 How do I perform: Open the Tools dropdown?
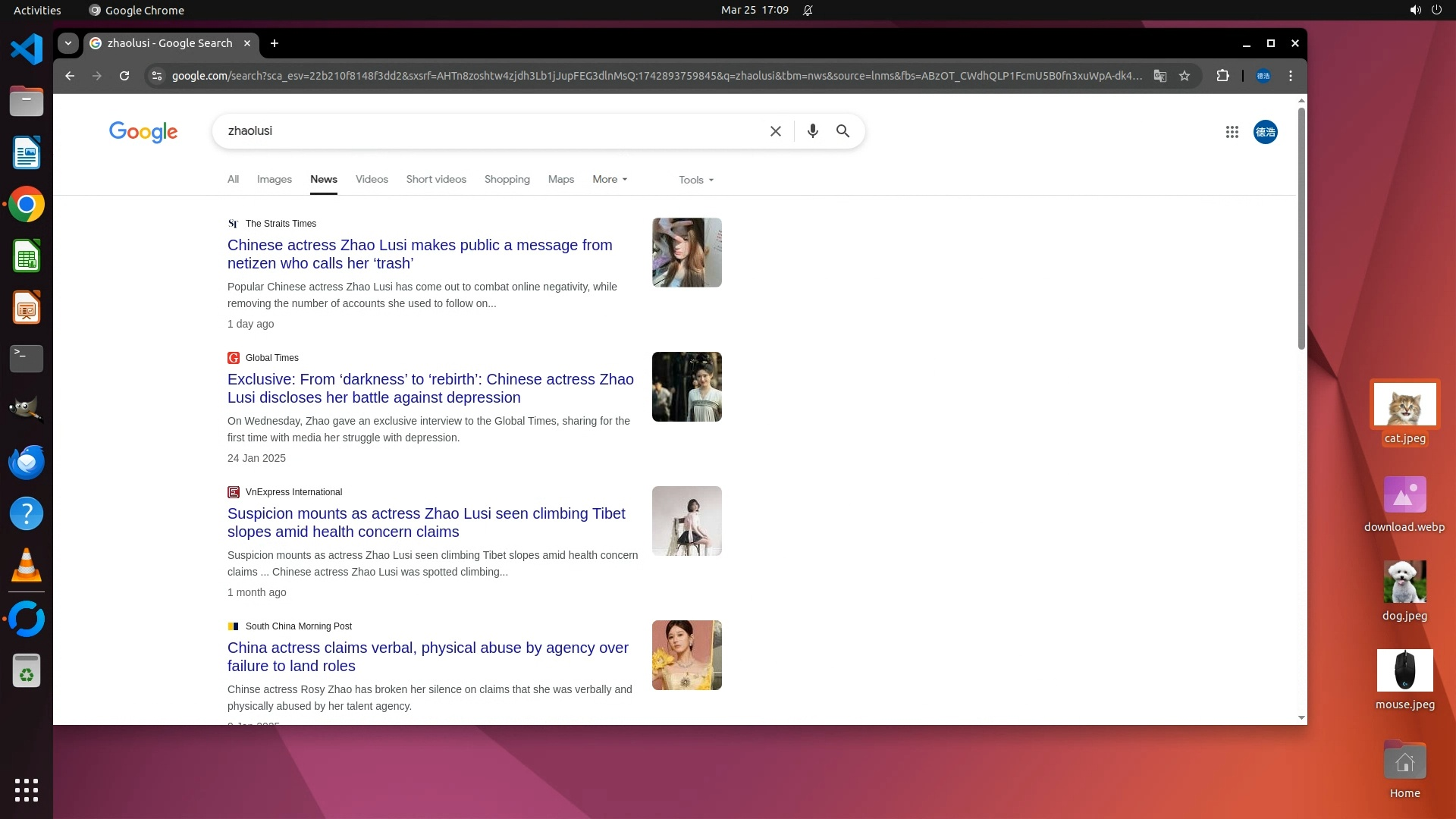[696, 180]
